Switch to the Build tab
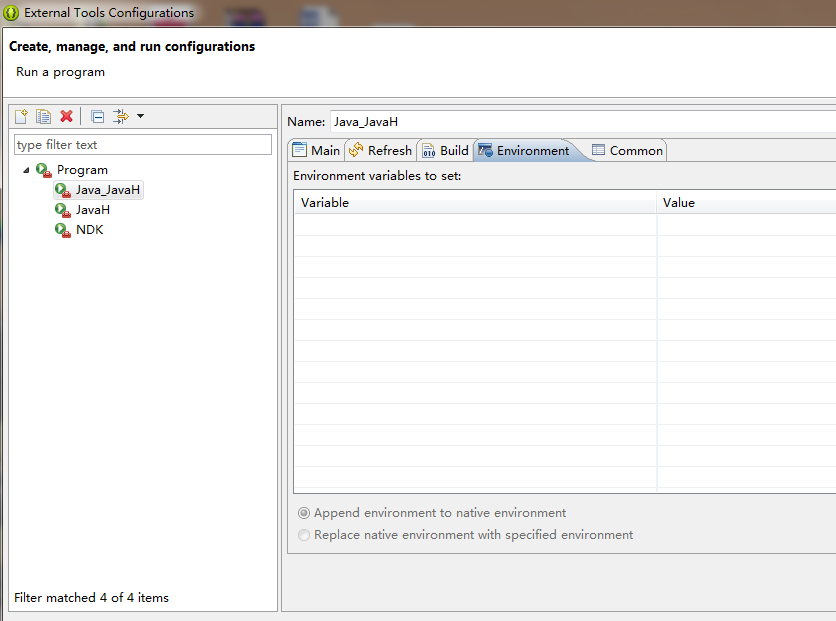Screen dimensions: 836x621 tap(445, 150)
